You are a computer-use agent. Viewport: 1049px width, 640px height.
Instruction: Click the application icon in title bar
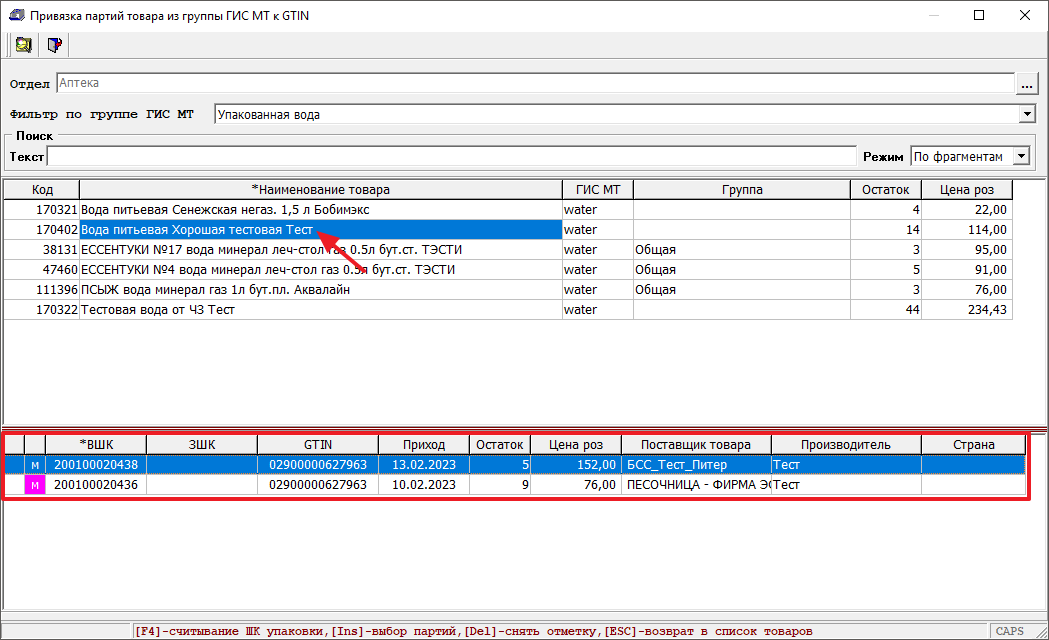(15, 15)
